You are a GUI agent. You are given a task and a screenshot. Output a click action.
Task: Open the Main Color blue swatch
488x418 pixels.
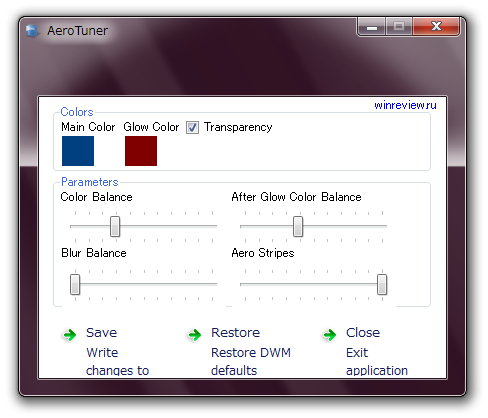click(78, 151)
